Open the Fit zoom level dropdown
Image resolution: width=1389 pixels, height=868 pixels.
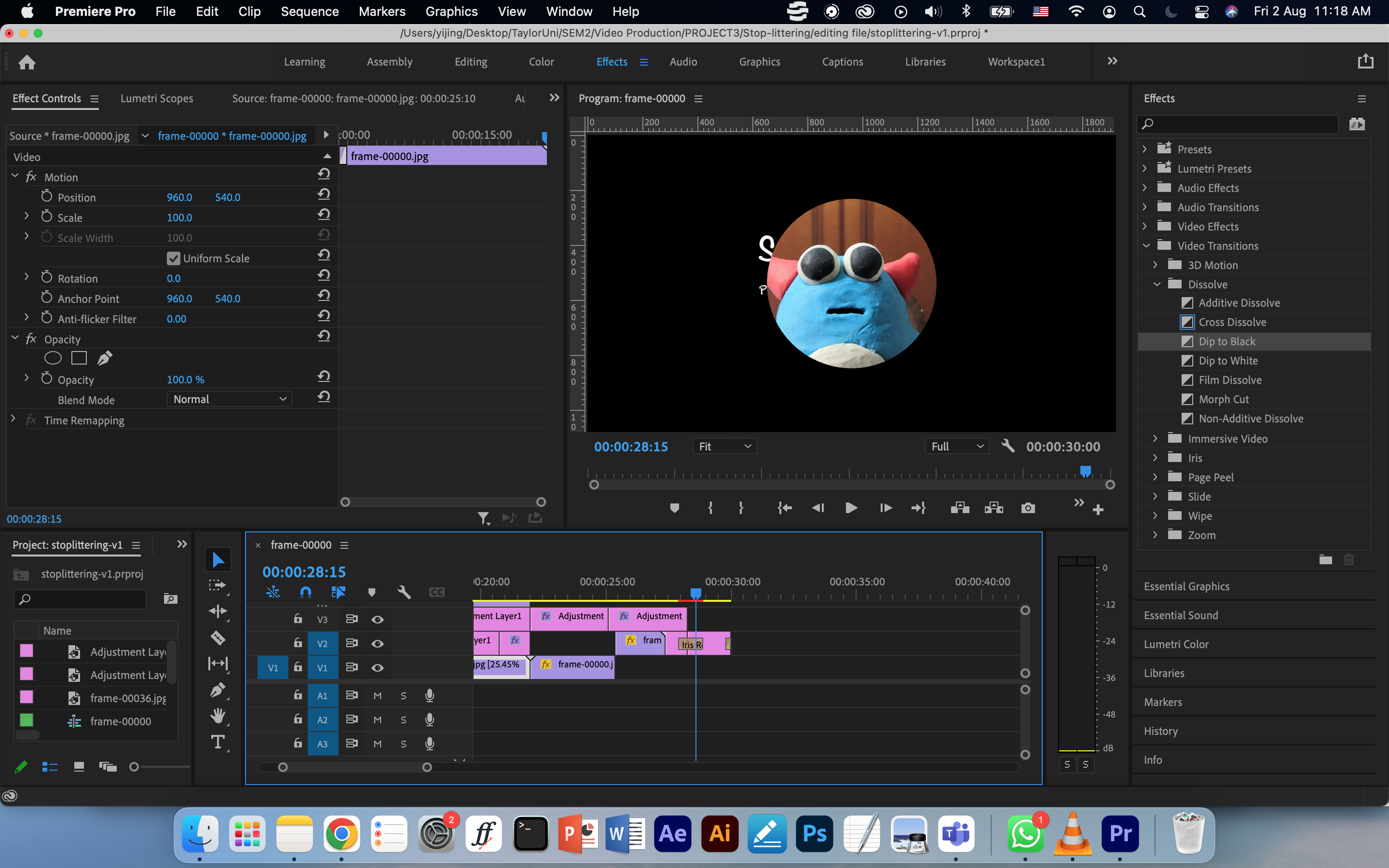[724, 446]
